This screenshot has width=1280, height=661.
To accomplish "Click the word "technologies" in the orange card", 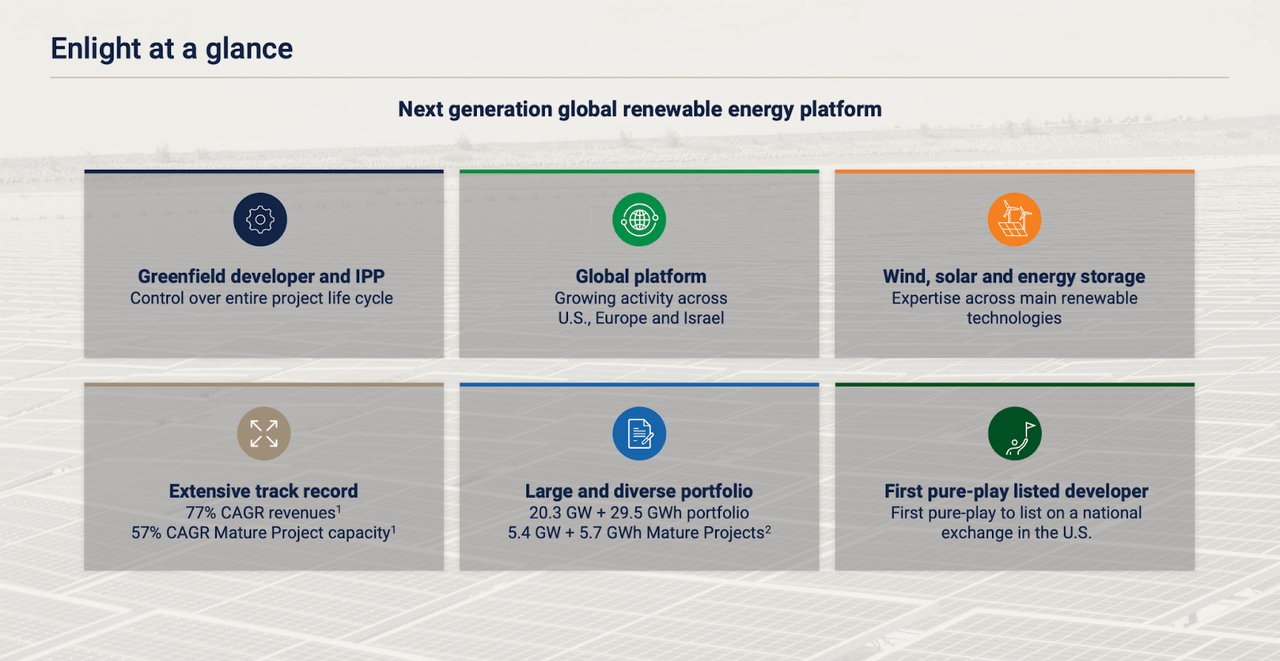I will pos(1014,318).
